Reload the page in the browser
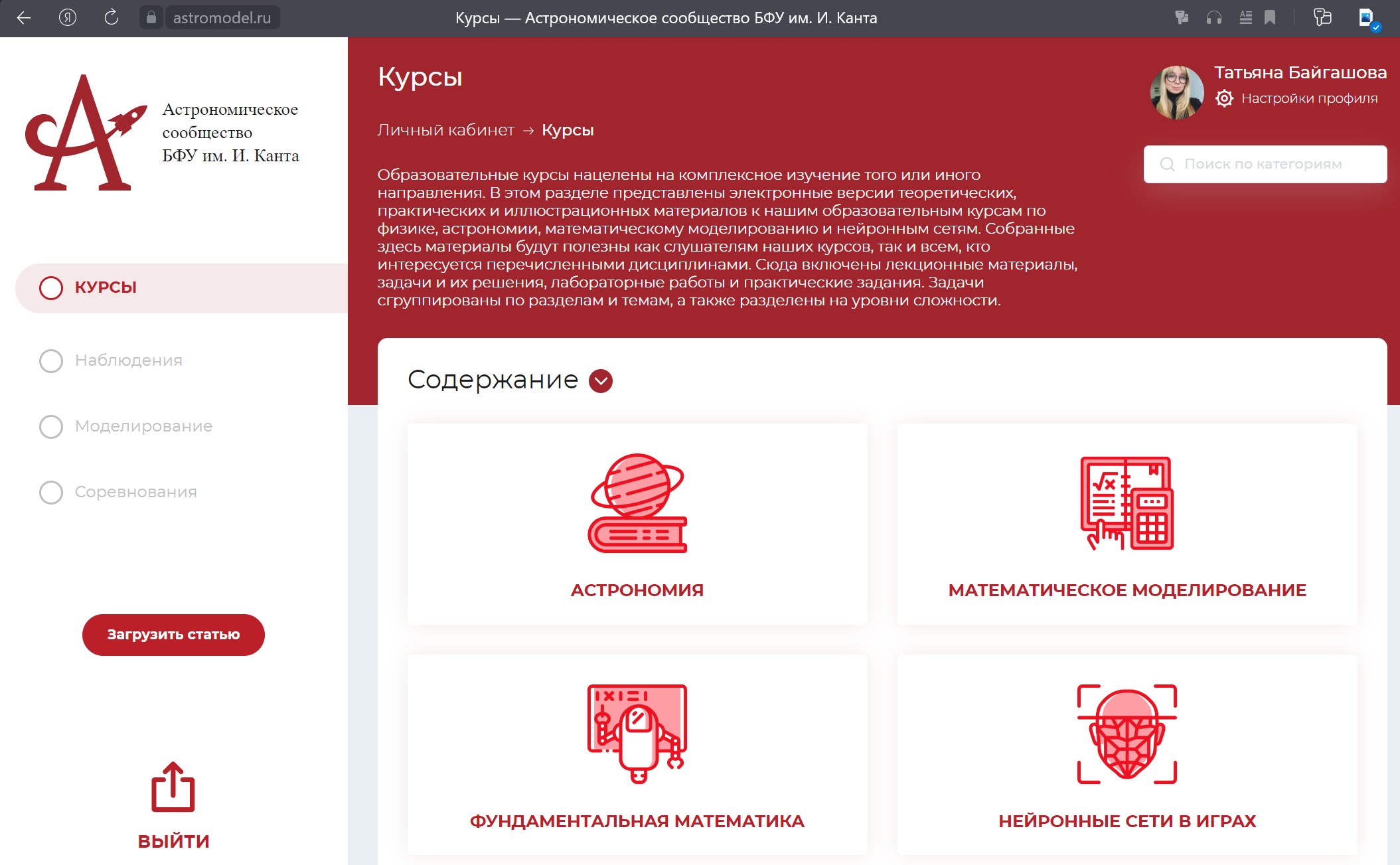The image size is (1400, 865). pos(111,18)
